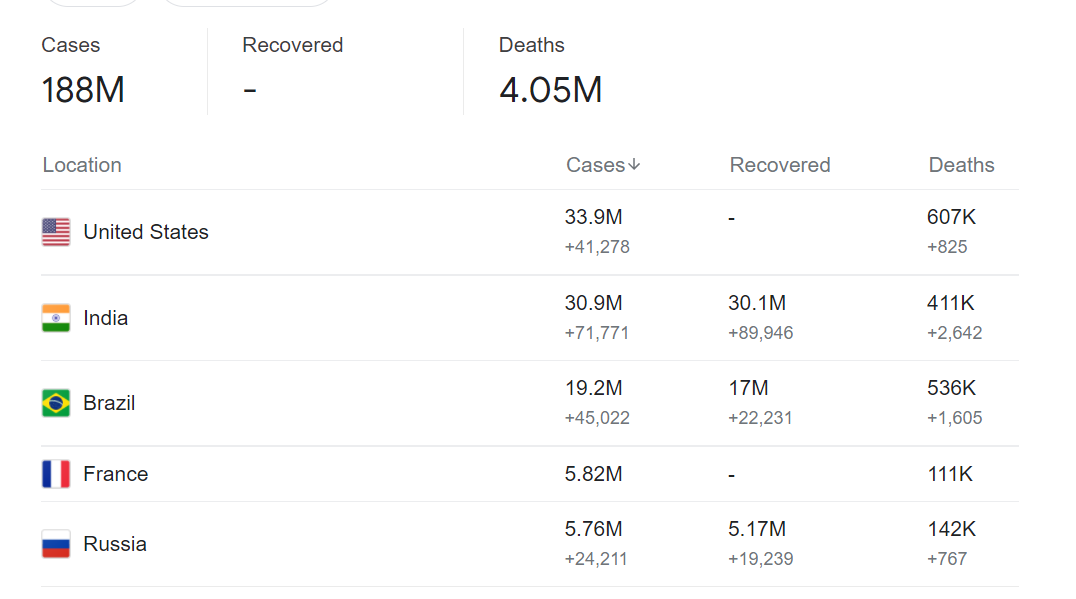
Task: Select the France location name
Action: 115,474
